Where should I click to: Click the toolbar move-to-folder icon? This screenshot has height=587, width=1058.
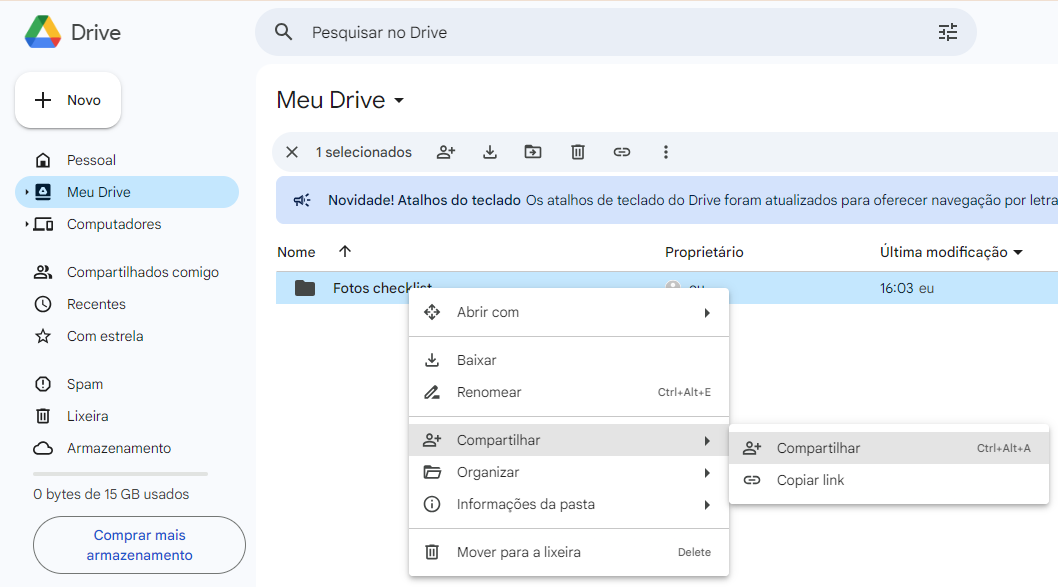(533, 152)
